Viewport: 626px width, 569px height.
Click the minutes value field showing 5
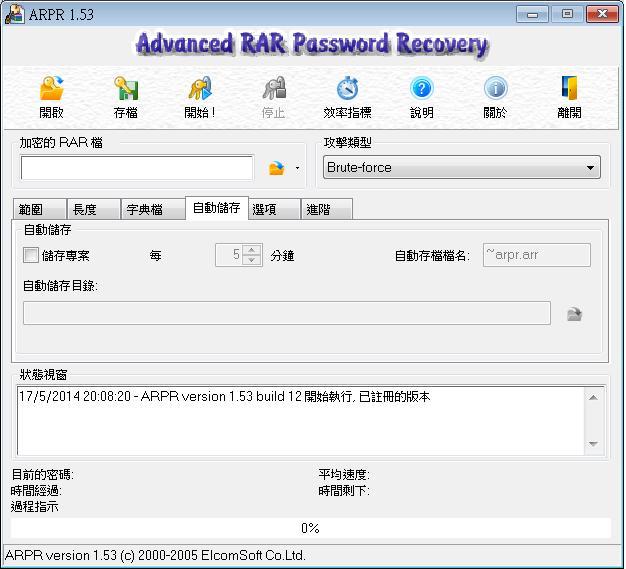point(230,255)
